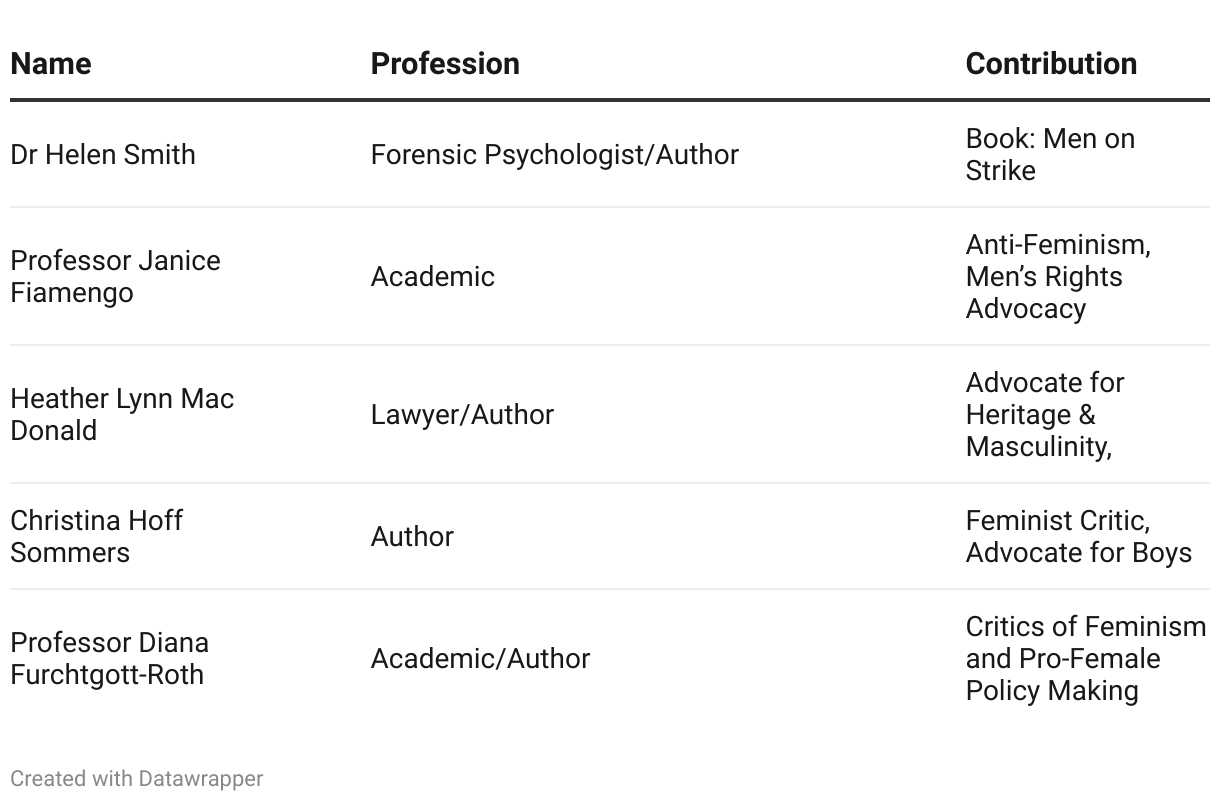Click Anti-Feminism, Men's Rights Advocacy cell

pyautogui.click(x=1058, y=276)
